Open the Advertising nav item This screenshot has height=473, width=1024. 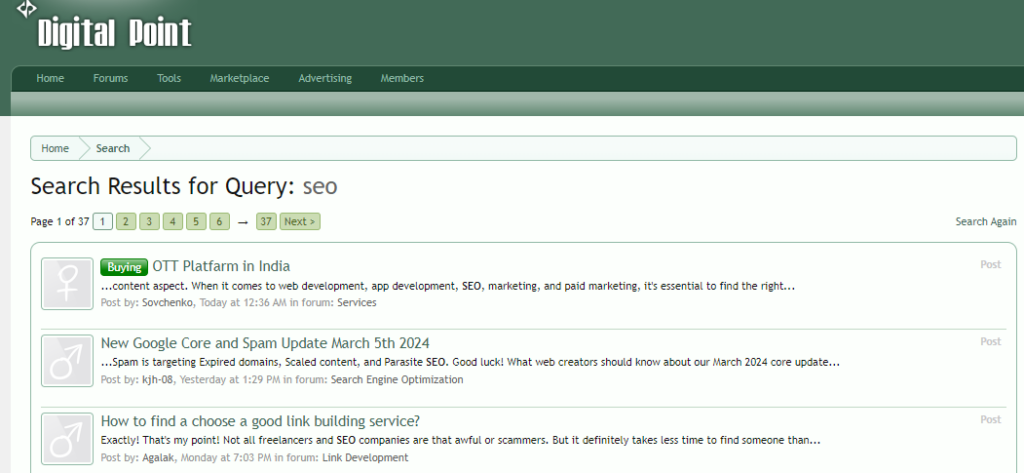325,78
